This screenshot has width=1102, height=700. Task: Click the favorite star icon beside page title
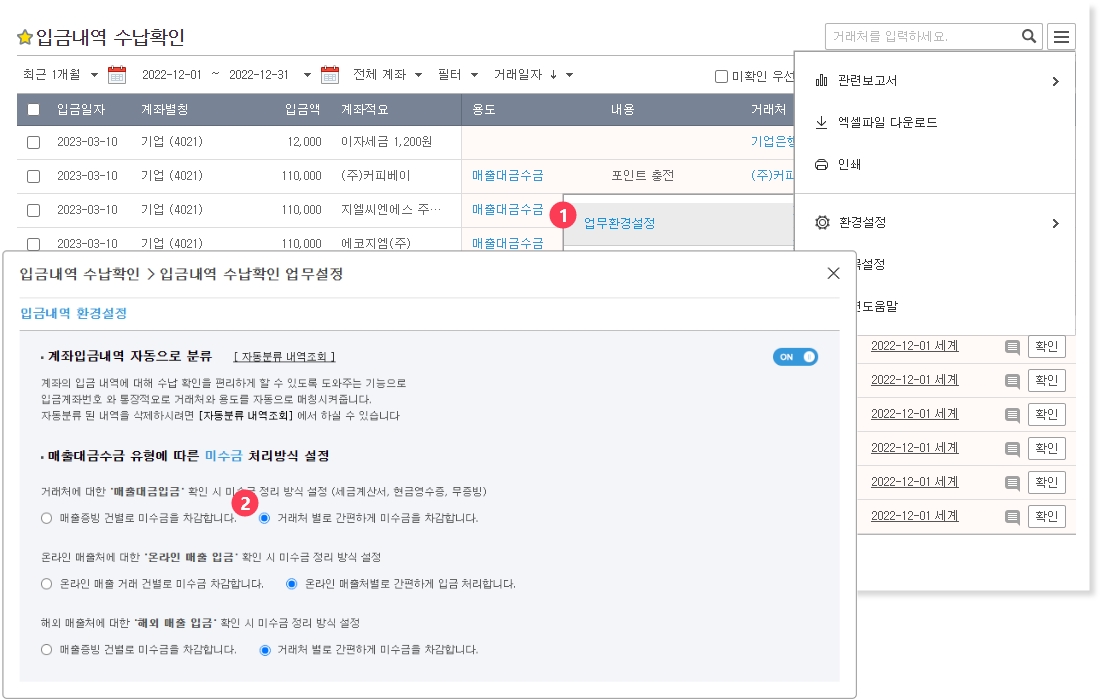pyautogui.click(x=25, y=38)
